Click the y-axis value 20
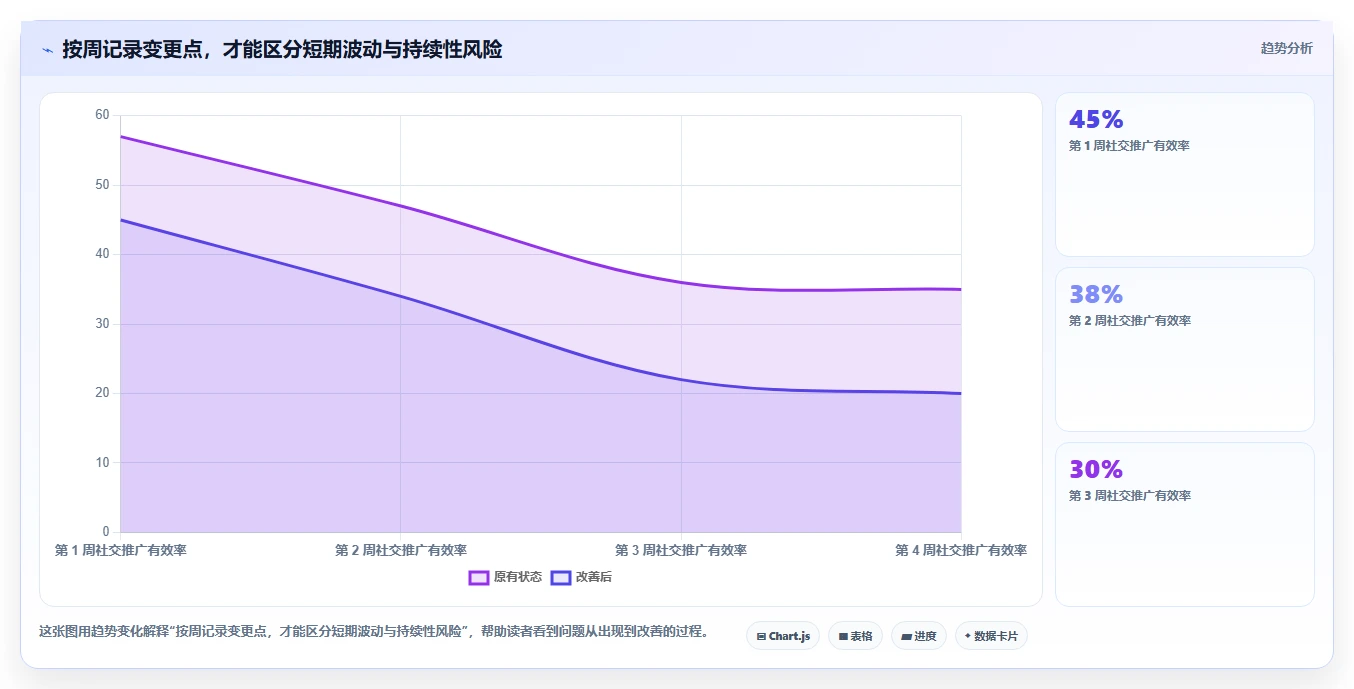 click(102, 393)
